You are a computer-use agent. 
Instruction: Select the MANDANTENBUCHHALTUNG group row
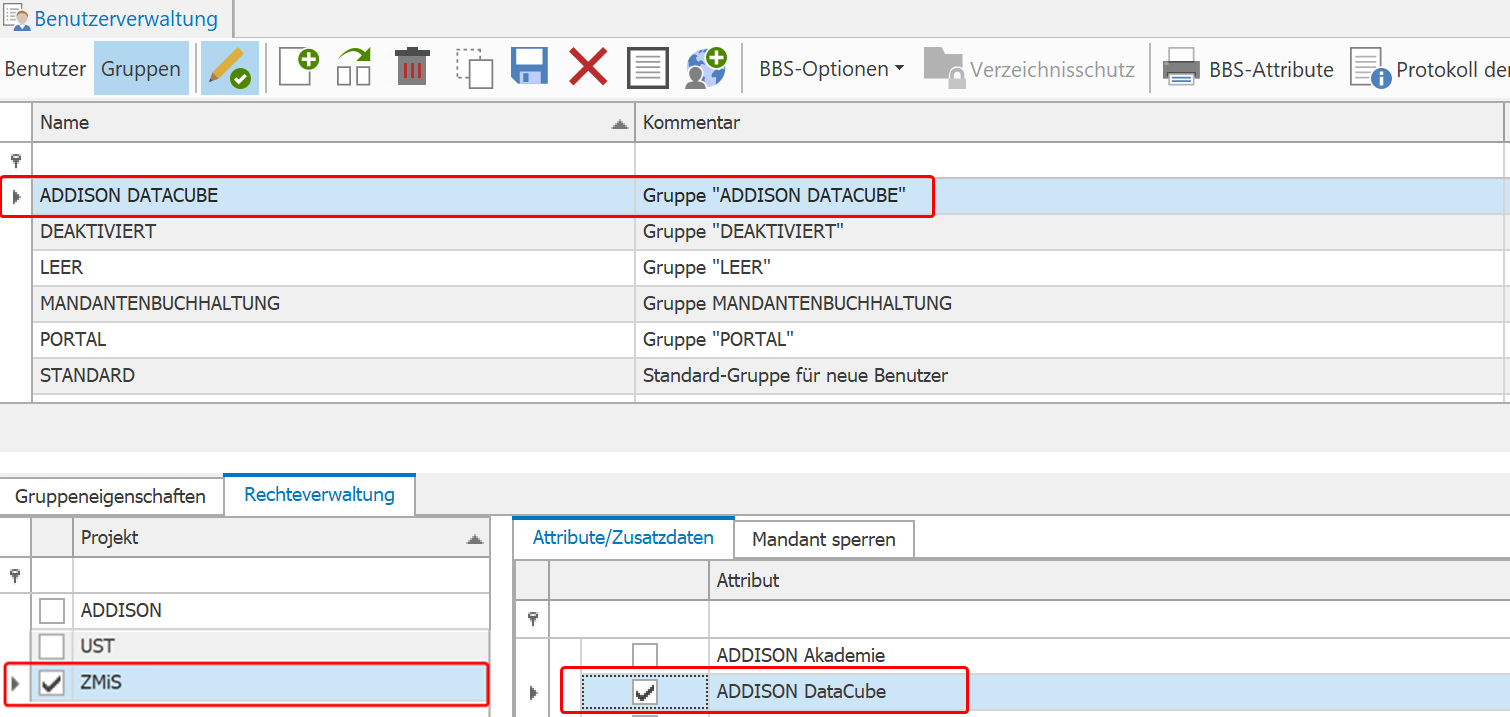tap(769, 303)
